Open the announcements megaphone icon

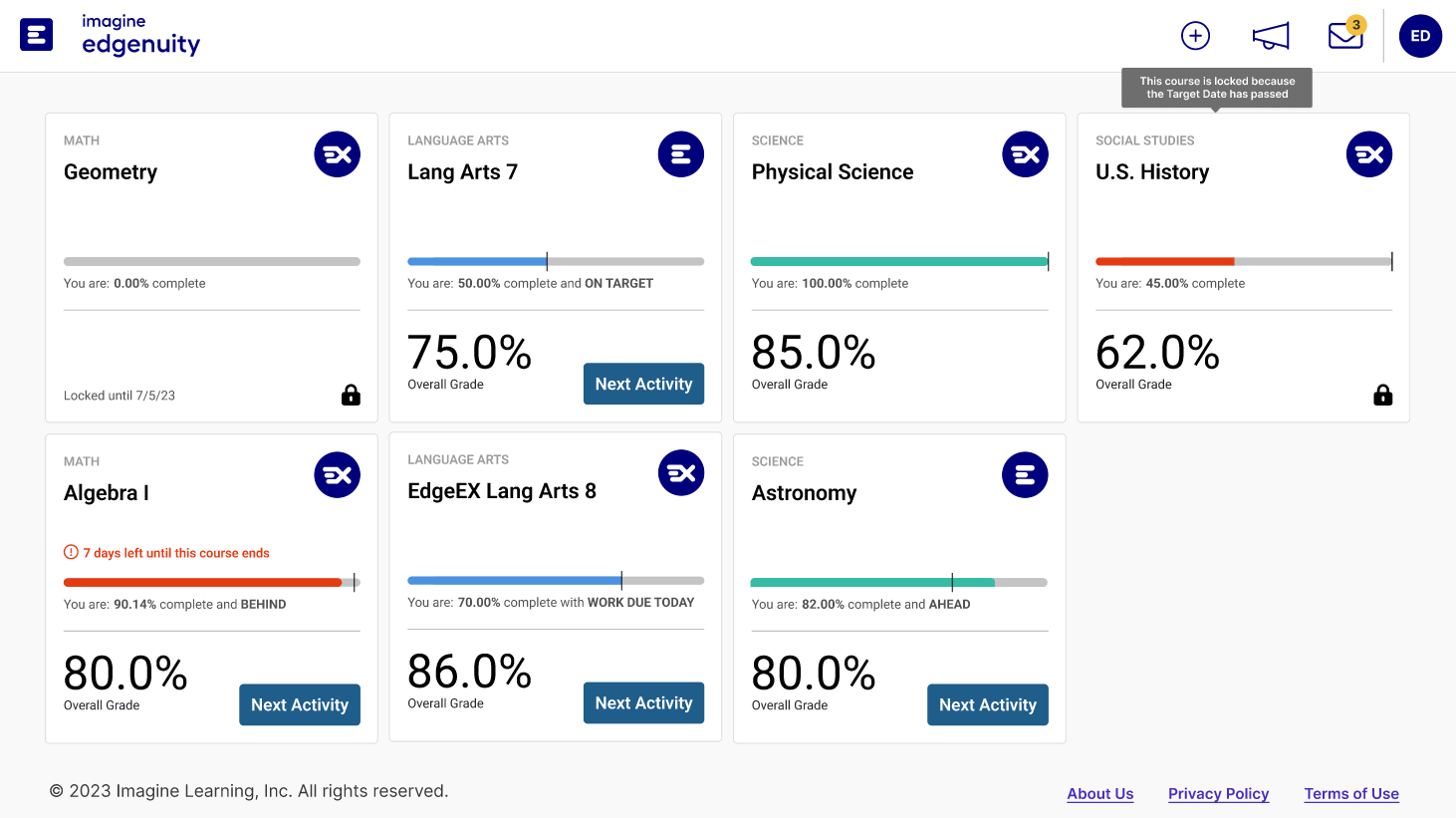point(1270,35)
